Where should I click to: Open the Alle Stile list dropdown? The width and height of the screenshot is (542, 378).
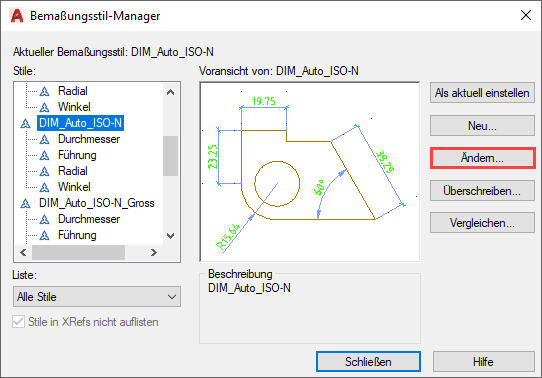coord(97,296)
